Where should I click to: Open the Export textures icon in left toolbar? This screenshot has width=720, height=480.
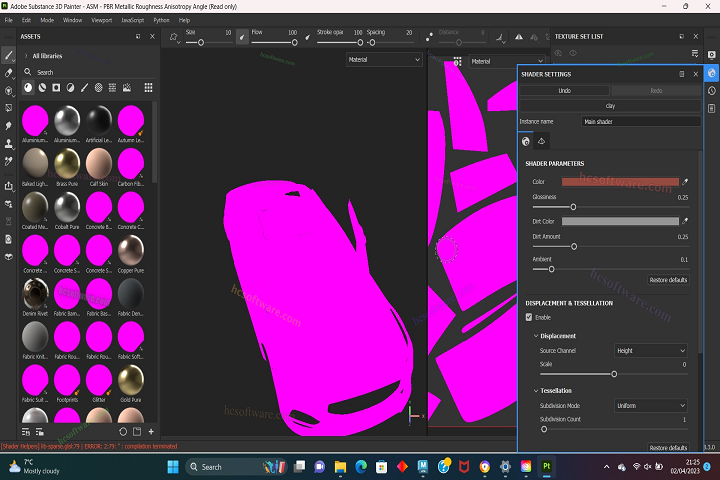coord(8,186)
